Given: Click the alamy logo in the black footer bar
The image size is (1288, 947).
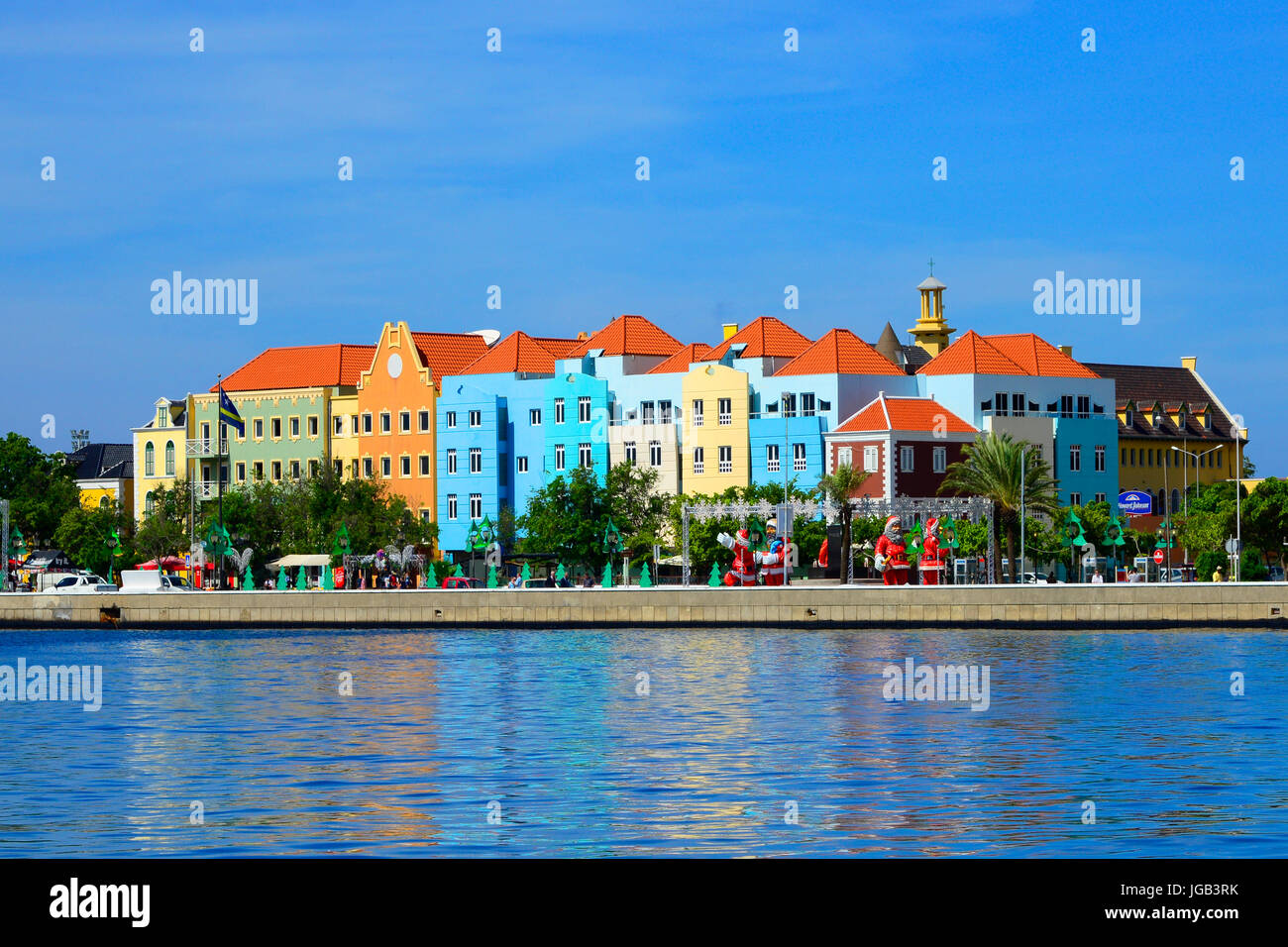Looking at the screenshot, I should (x=100, y=902).
